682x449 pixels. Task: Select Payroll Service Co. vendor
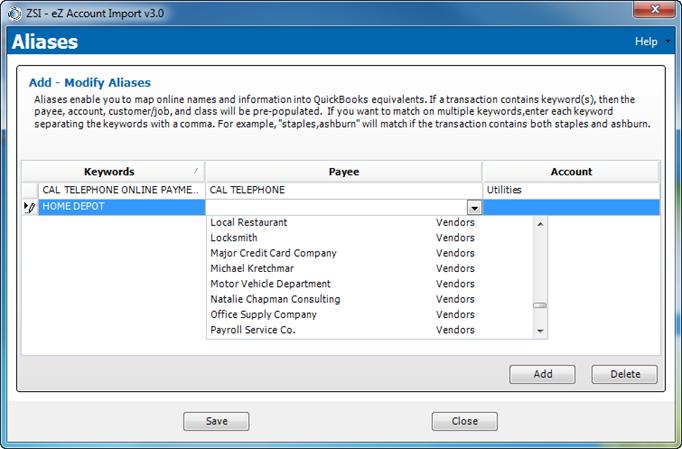tap(253, 329)
